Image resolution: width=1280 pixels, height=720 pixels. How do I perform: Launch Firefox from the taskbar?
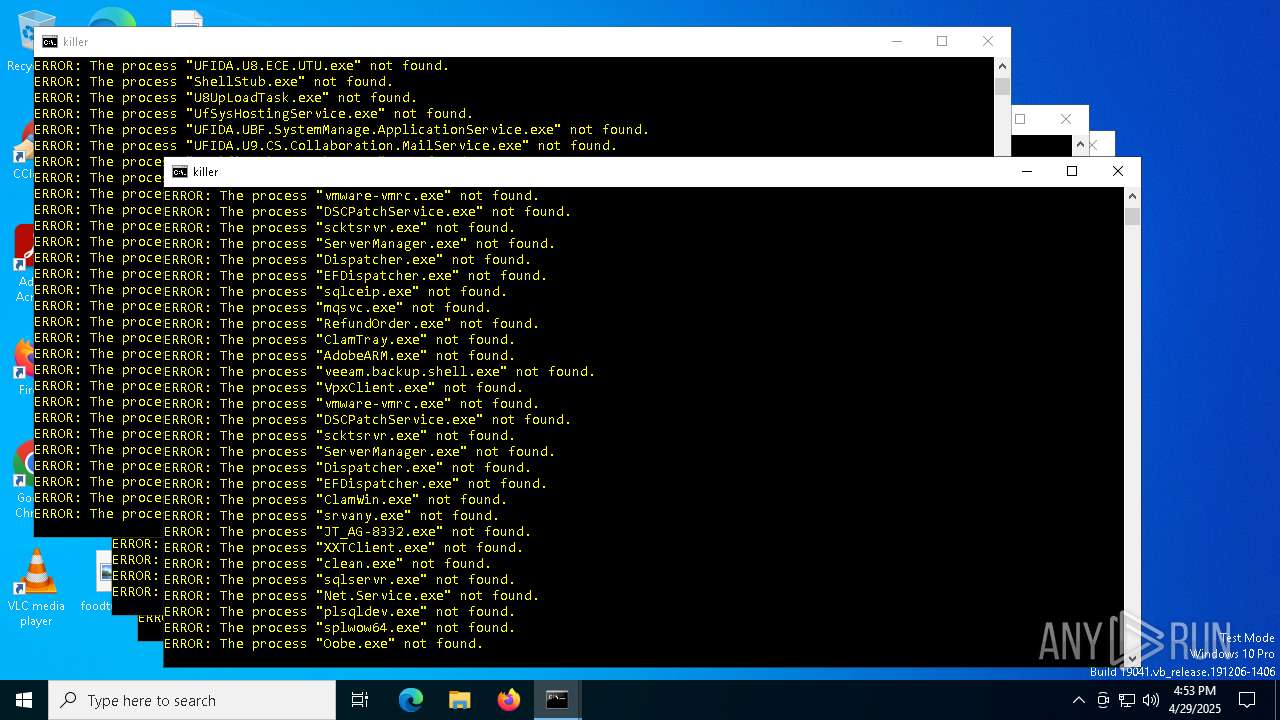pos(508,700)
